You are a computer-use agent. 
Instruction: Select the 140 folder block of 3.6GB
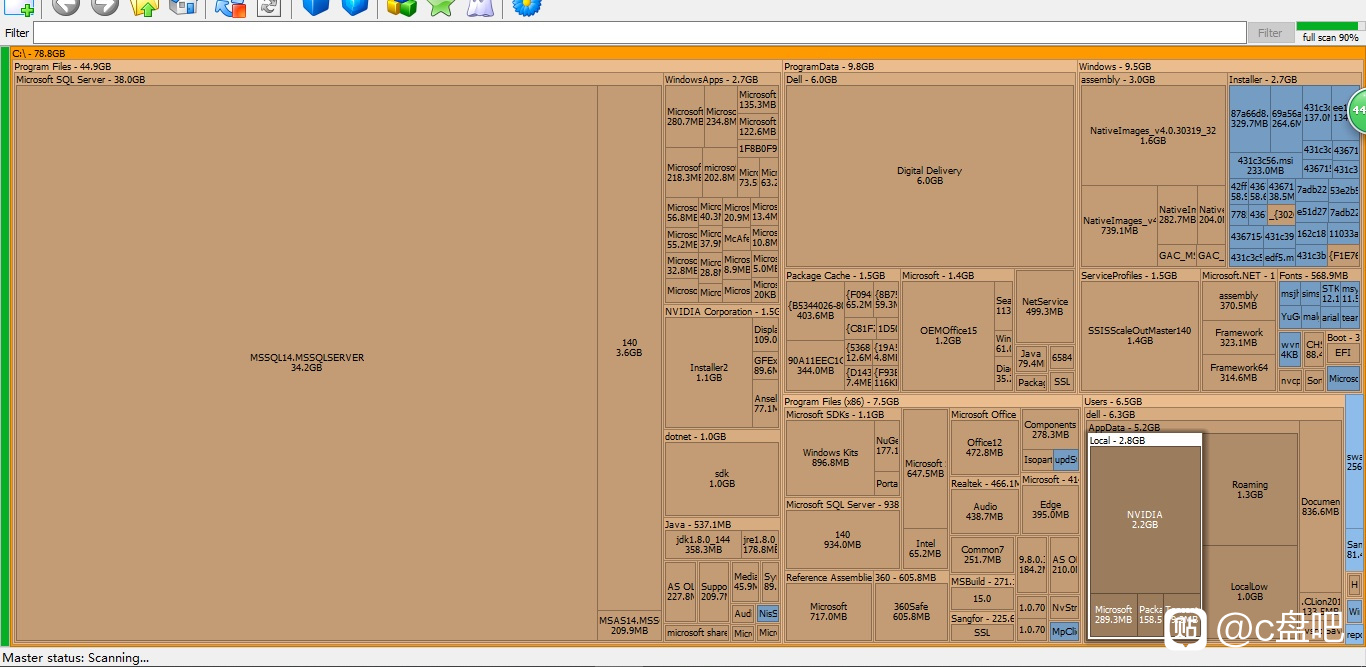629,348
